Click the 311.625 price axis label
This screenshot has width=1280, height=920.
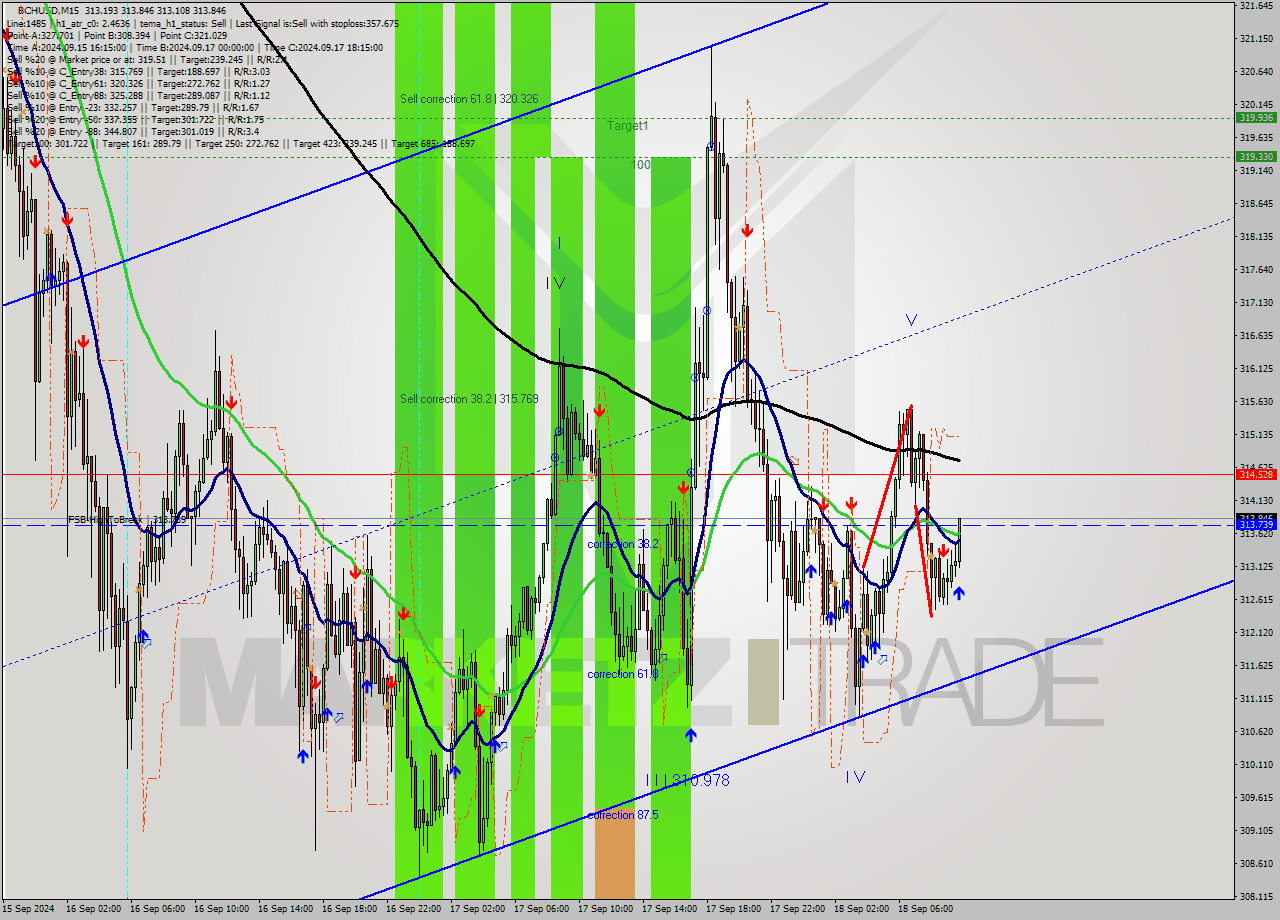point(1256,665)
